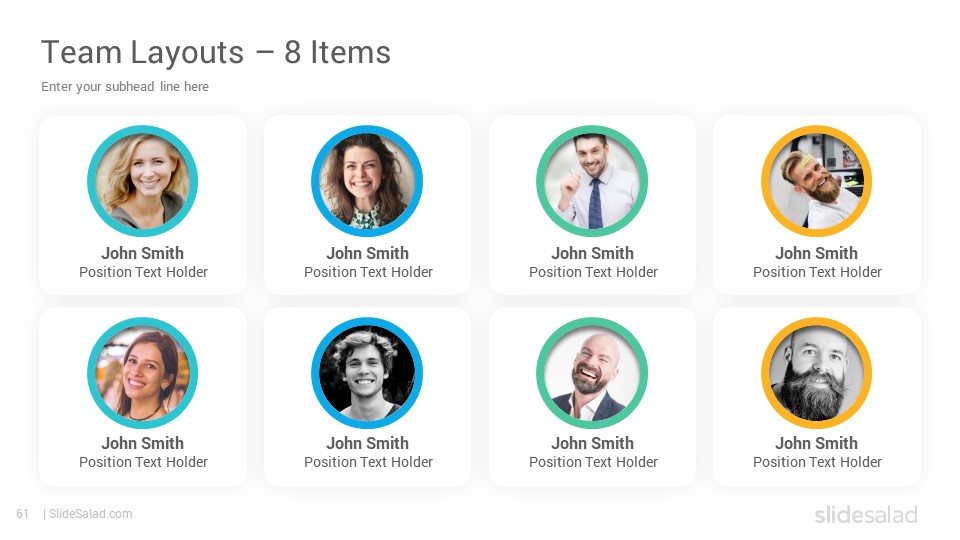Click the slidesalad logo at bottom right

pyautogui.click(x=866, y=514)
